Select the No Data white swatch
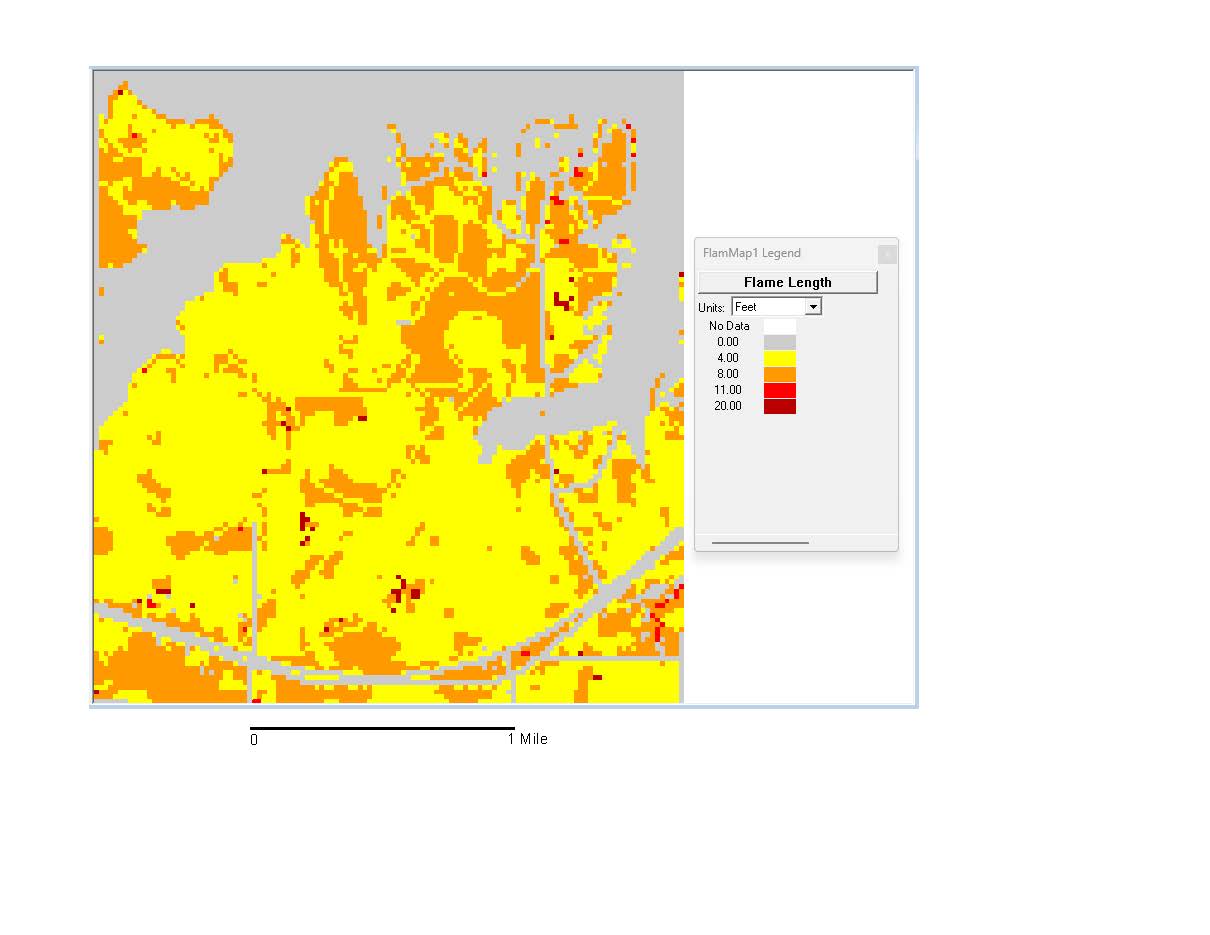Screen dimensions: 1210x935 pyautogui.click(x=779, y=325)
